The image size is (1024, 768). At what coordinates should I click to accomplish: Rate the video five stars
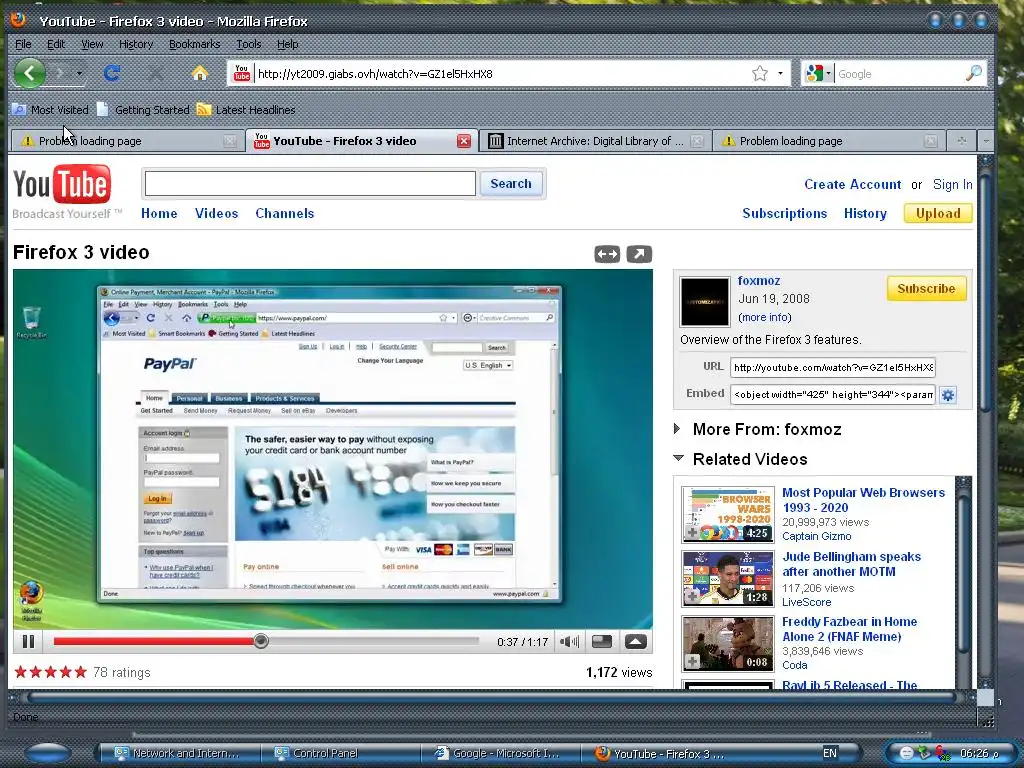80,672
